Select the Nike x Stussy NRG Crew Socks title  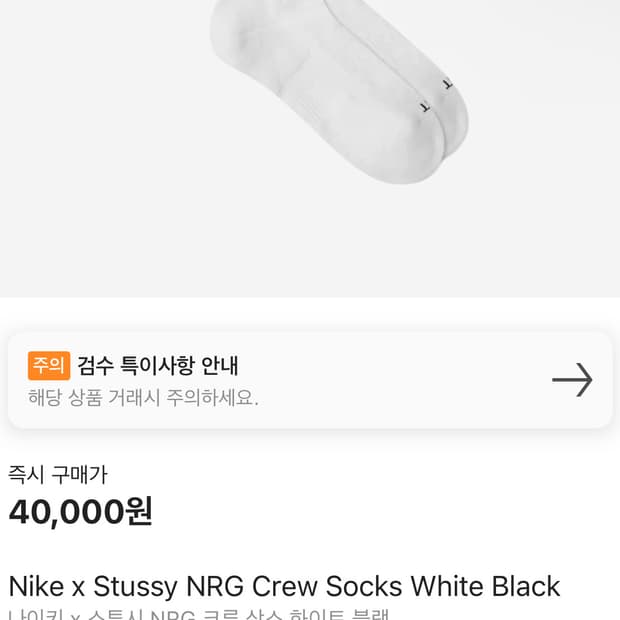(284, 586)
